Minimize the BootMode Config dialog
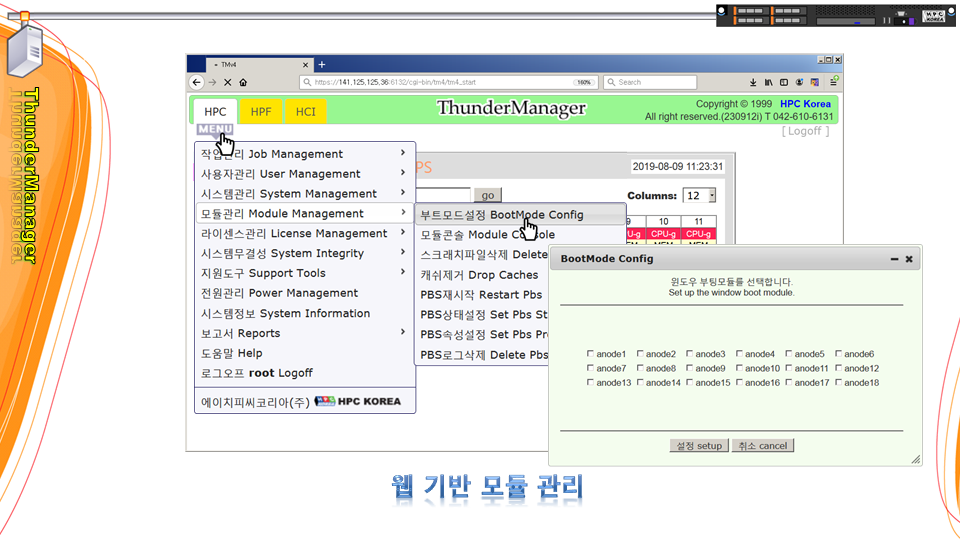This screenshot has height=540, width=960. tap(894, 259)
